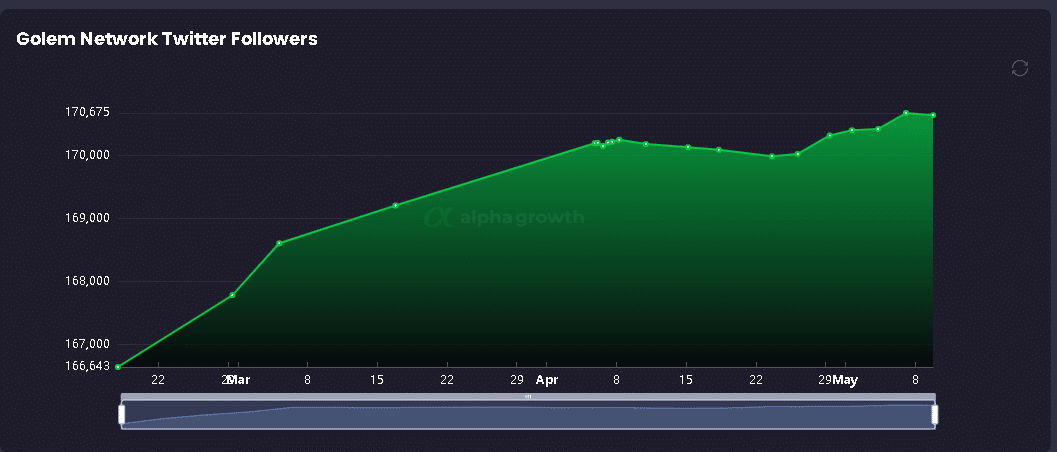
Task: Grab the left range slider handle
Action: coord(122,414)
